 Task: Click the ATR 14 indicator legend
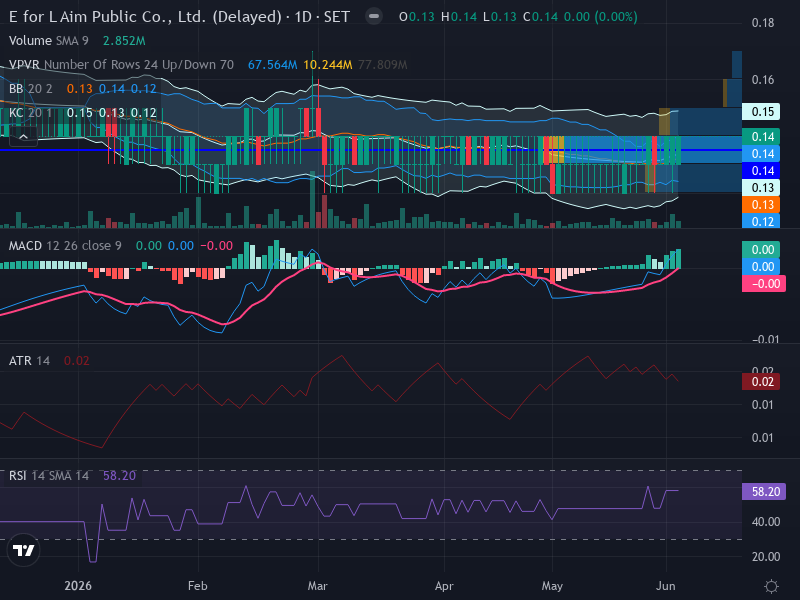(29, 361)
